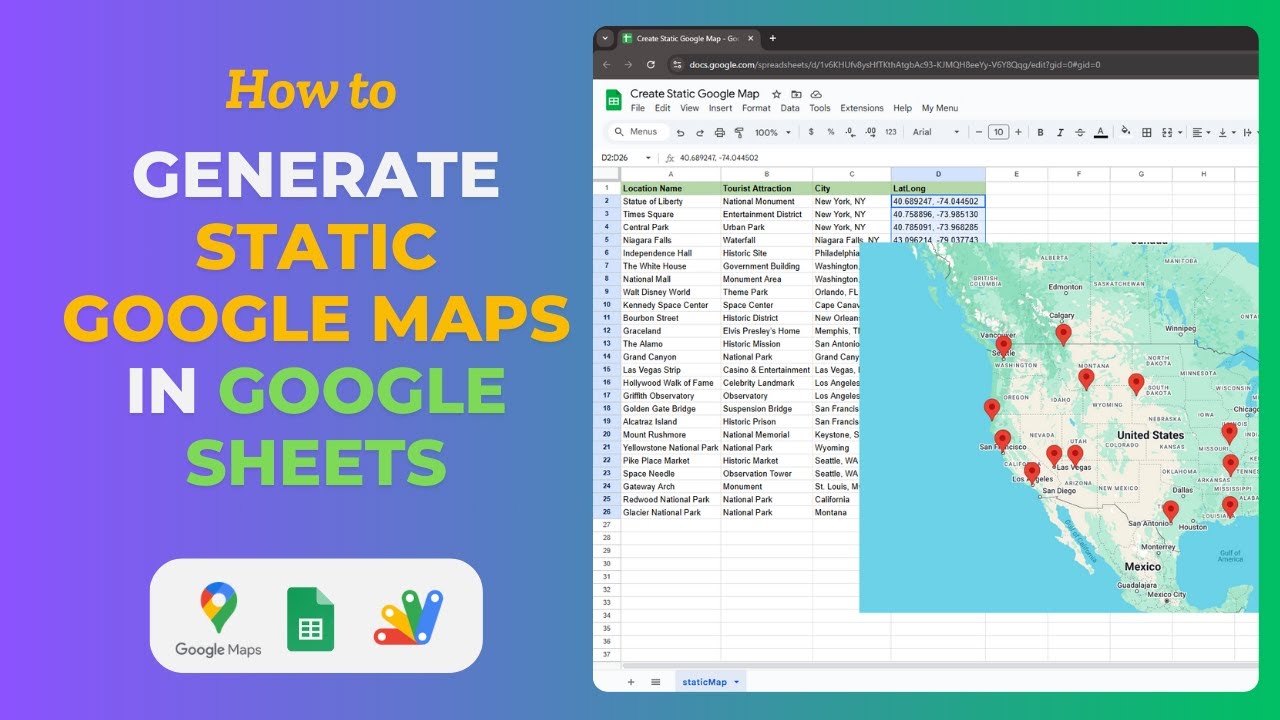Image resolution: width=1280 pixels, height=720 pixels.
Task: Open the Edit menu
Action: pos(663,108)
